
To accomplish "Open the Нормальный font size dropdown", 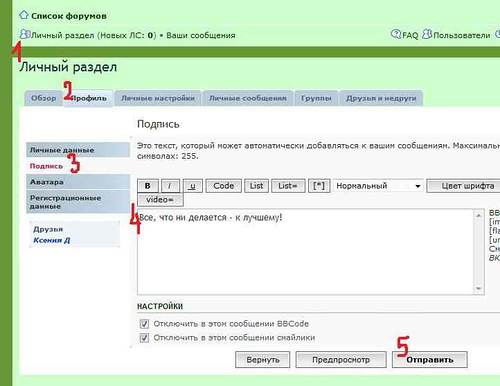I will point(378,186).
